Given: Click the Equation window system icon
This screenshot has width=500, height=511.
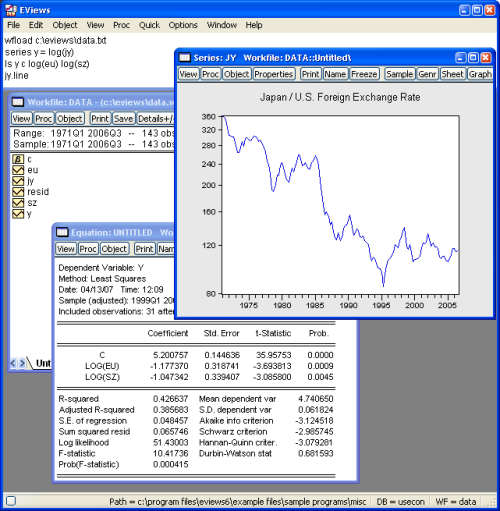Looking at the screenshot, I should (62, 232).
